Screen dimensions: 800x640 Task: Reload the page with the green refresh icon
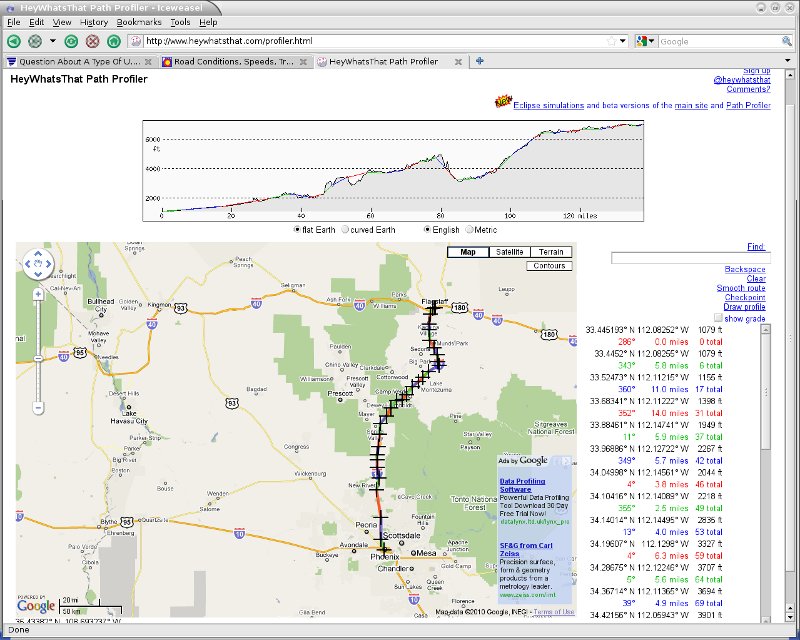[x=72, y=41]
